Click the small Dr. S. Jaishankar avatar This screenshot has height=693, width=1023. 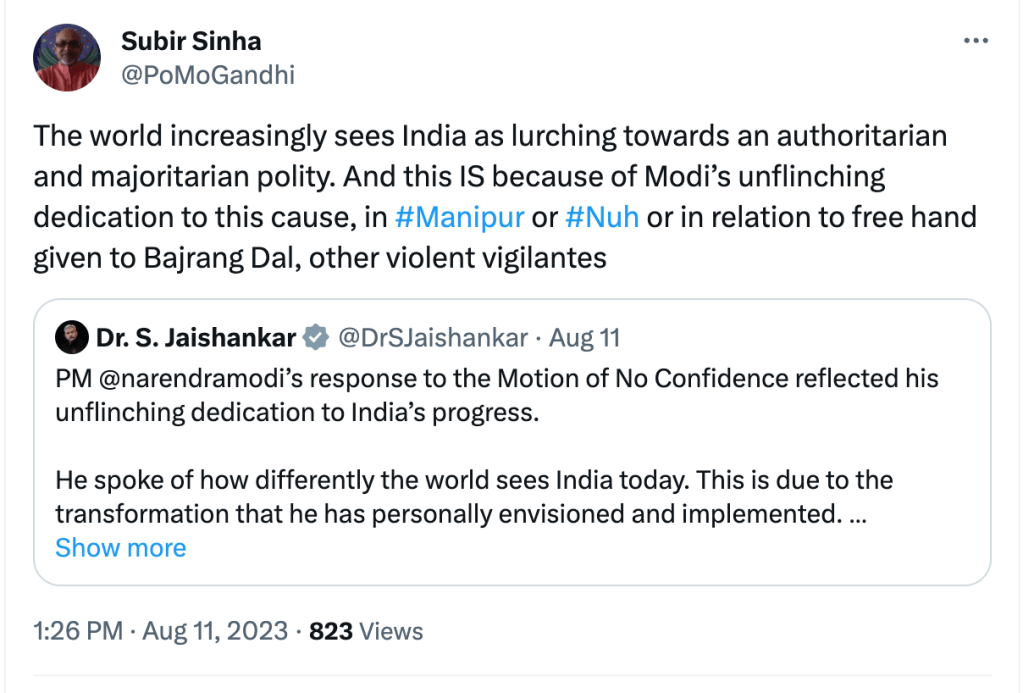pyautogui.click(x=70, y=338)
